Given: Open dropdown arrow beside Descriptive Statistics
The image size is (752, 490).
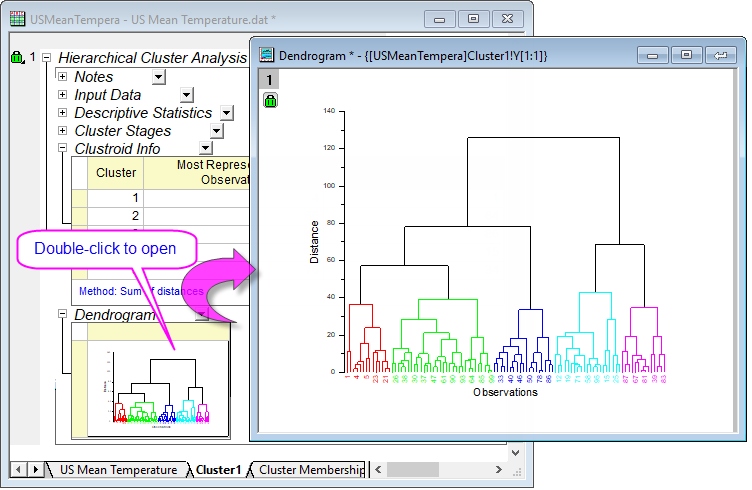Looking at the screenshot, I should pyautogui.click(x=227, y=113).
